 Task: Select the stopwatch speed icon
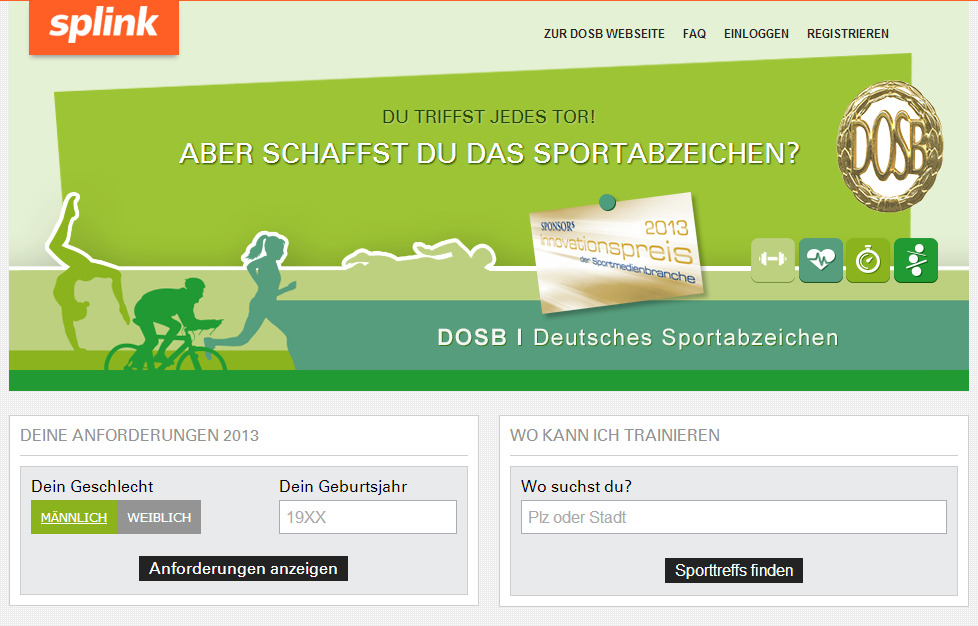[x=868, y=260]
